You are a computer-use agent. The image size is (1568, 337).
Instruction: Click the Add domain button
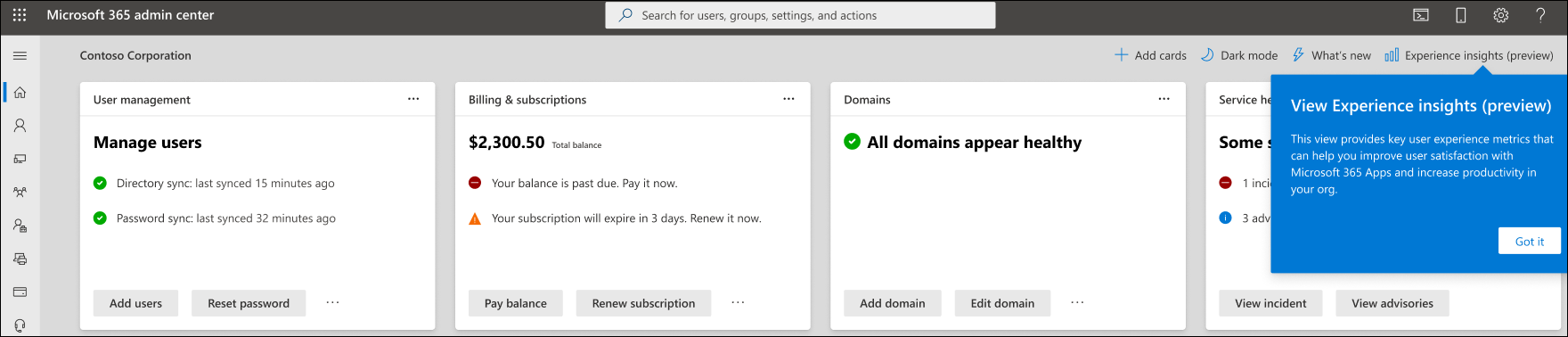coord(892,303)
